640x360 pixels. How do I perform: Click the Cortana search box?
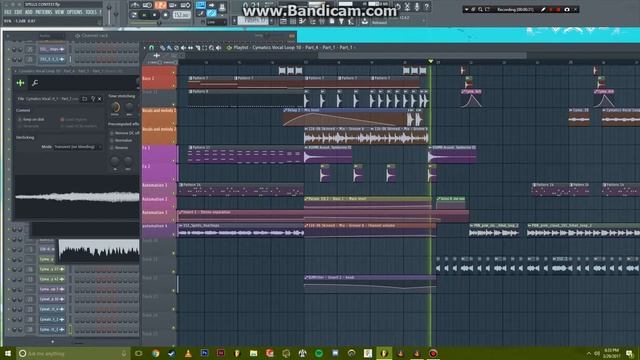tap(73, 353)
